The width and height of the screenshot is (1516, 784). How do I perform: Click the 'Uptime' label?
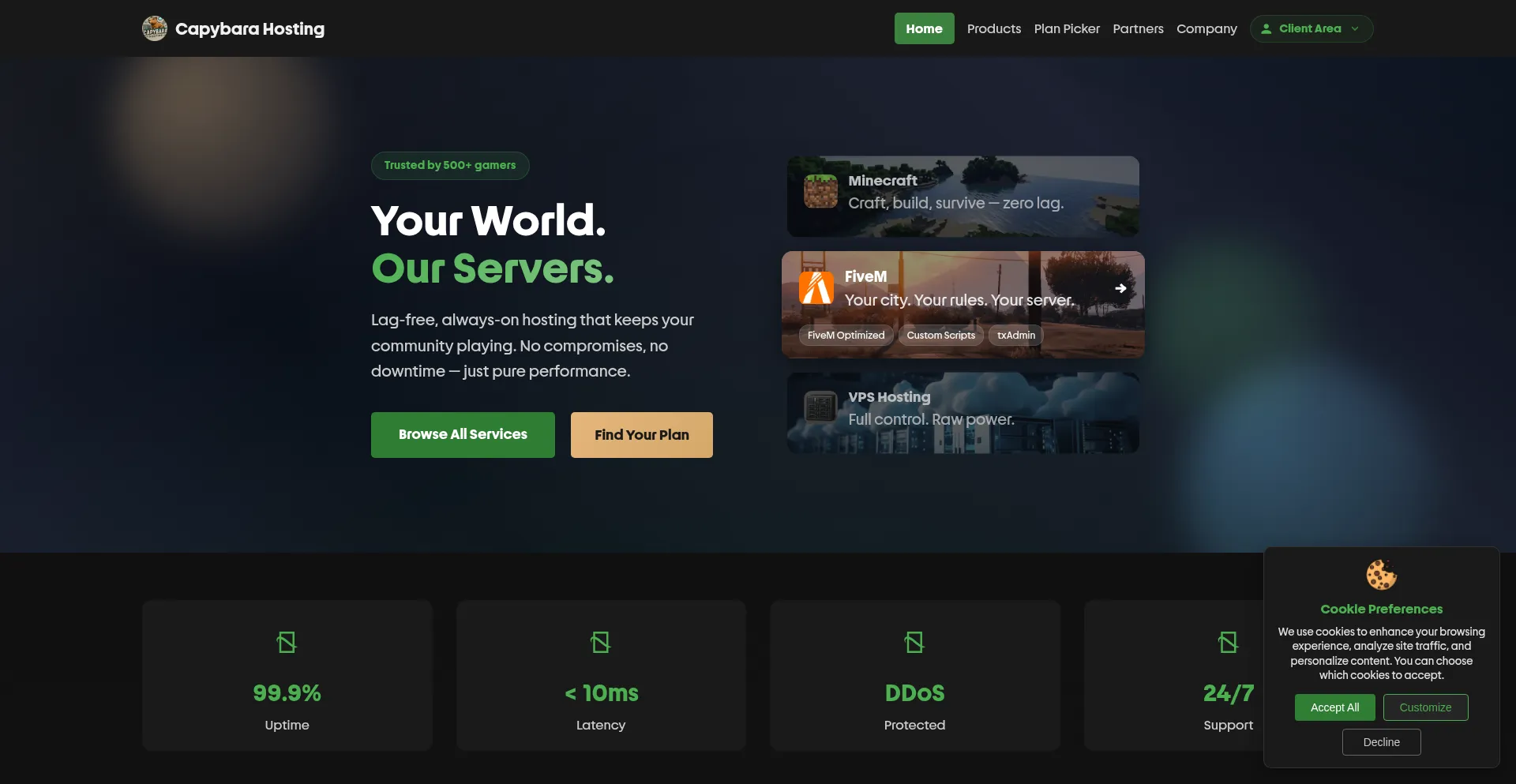click(287, 726)
